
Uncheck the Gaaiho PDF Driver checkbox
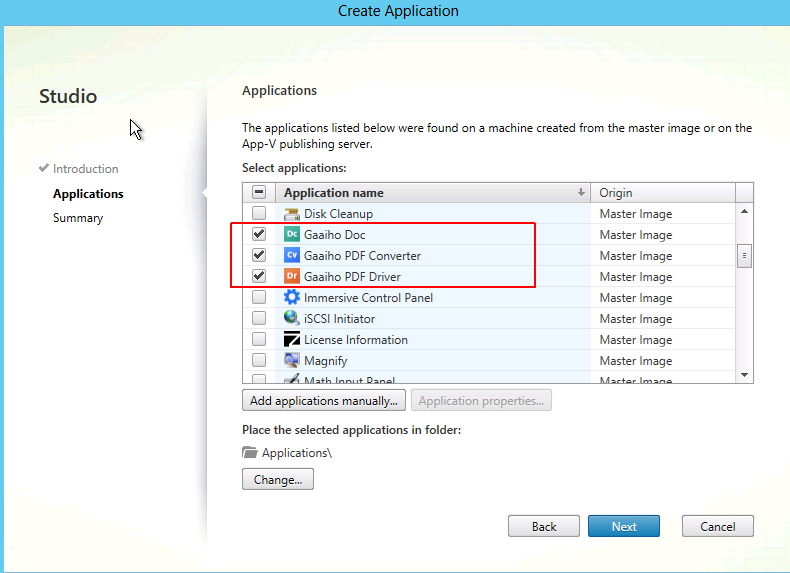pos(259,276)
